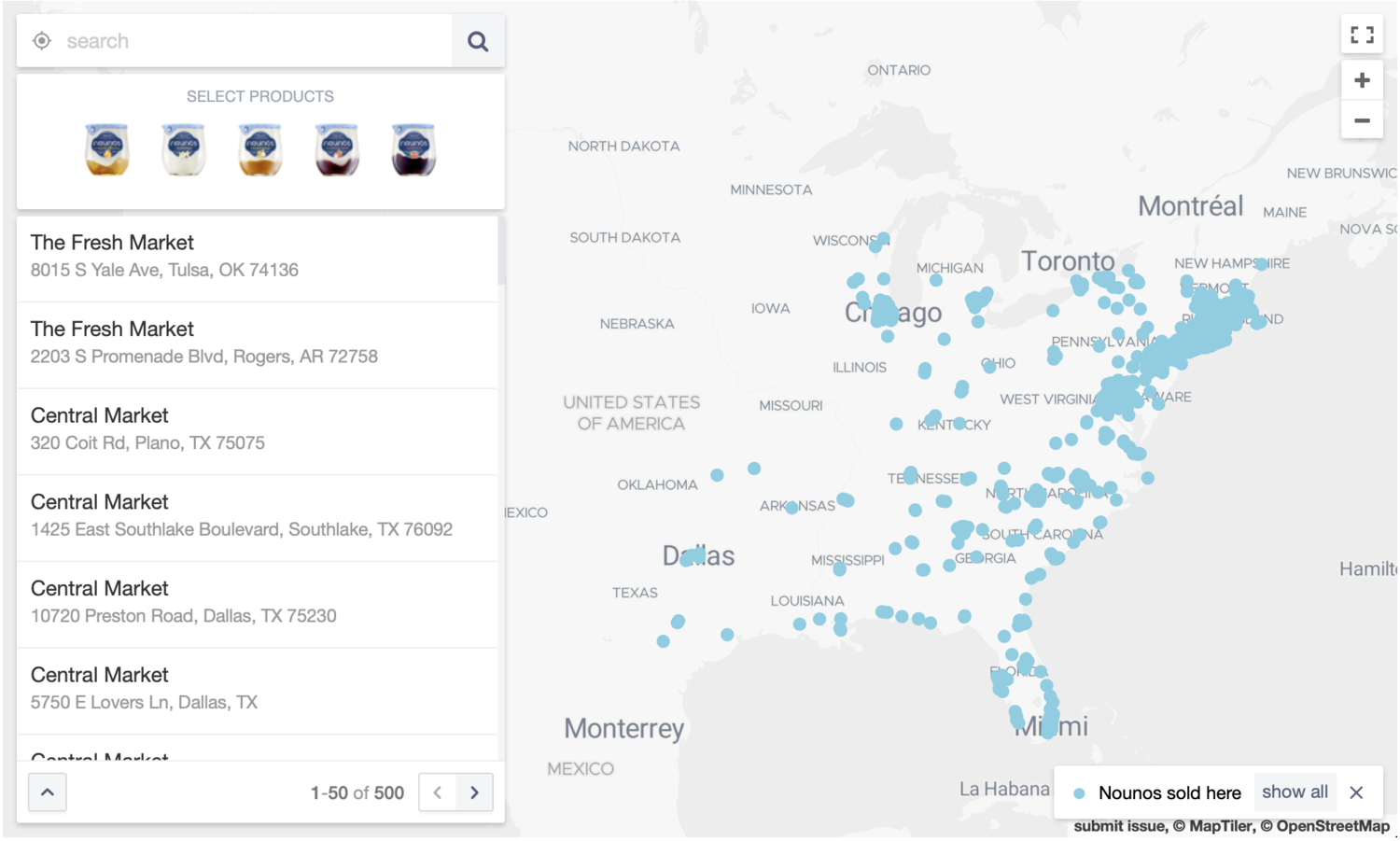Viewport: 1400px width, 841px height.
Task: Open Central Market at 10720 Preston Road
Action: pyautogui.click(x=257, y=604)
